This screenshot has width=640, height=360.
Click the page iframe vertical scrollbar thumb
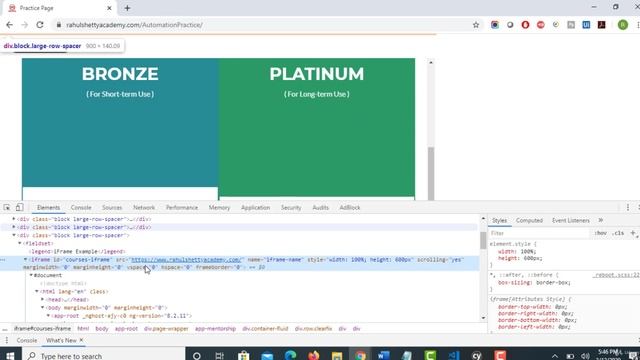(x=431, y=173)
